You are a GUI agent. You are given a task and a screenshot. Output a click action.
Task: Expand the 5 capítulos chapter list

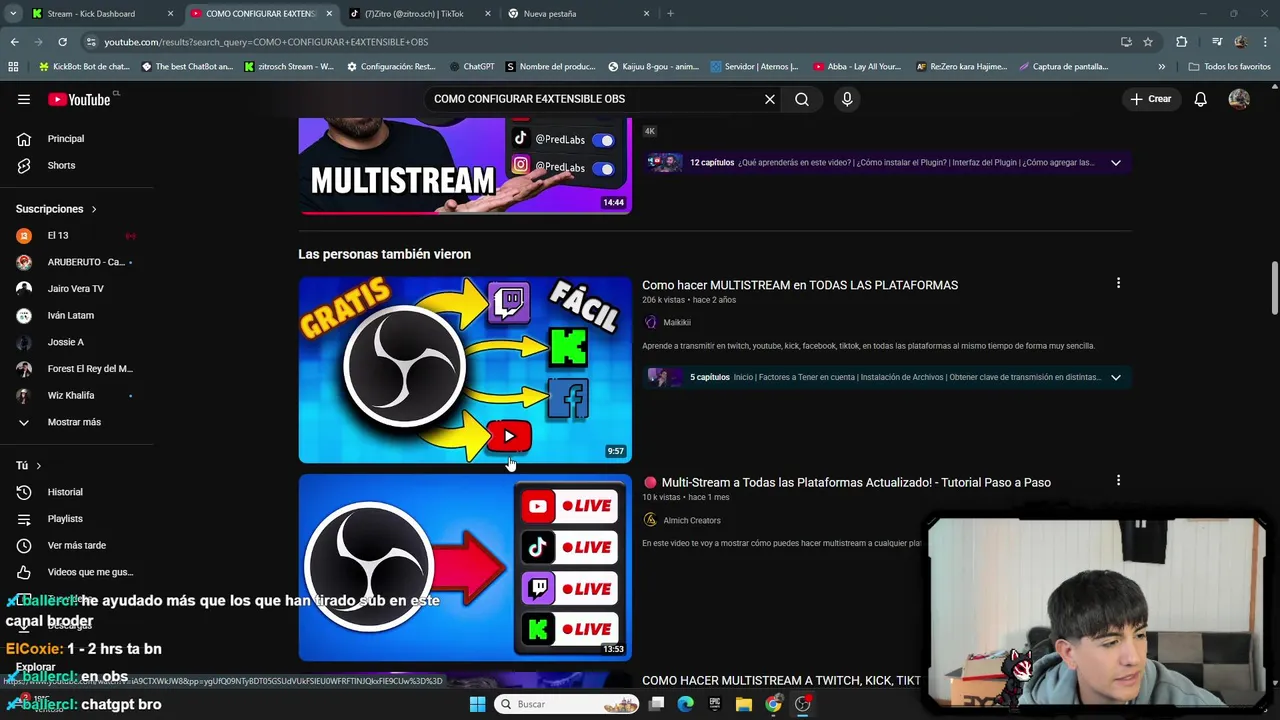pos(1116,377)
